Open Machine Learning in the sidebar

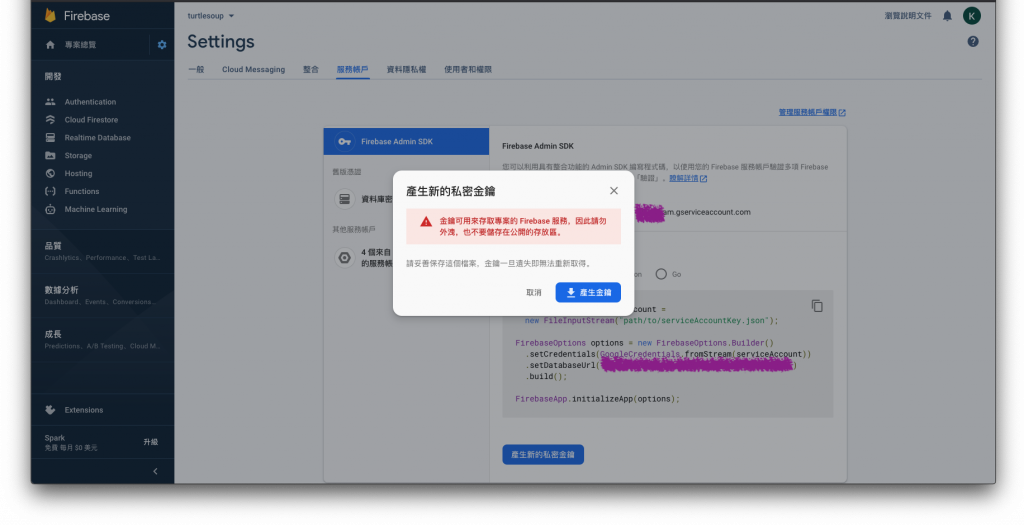pos(95,210)
